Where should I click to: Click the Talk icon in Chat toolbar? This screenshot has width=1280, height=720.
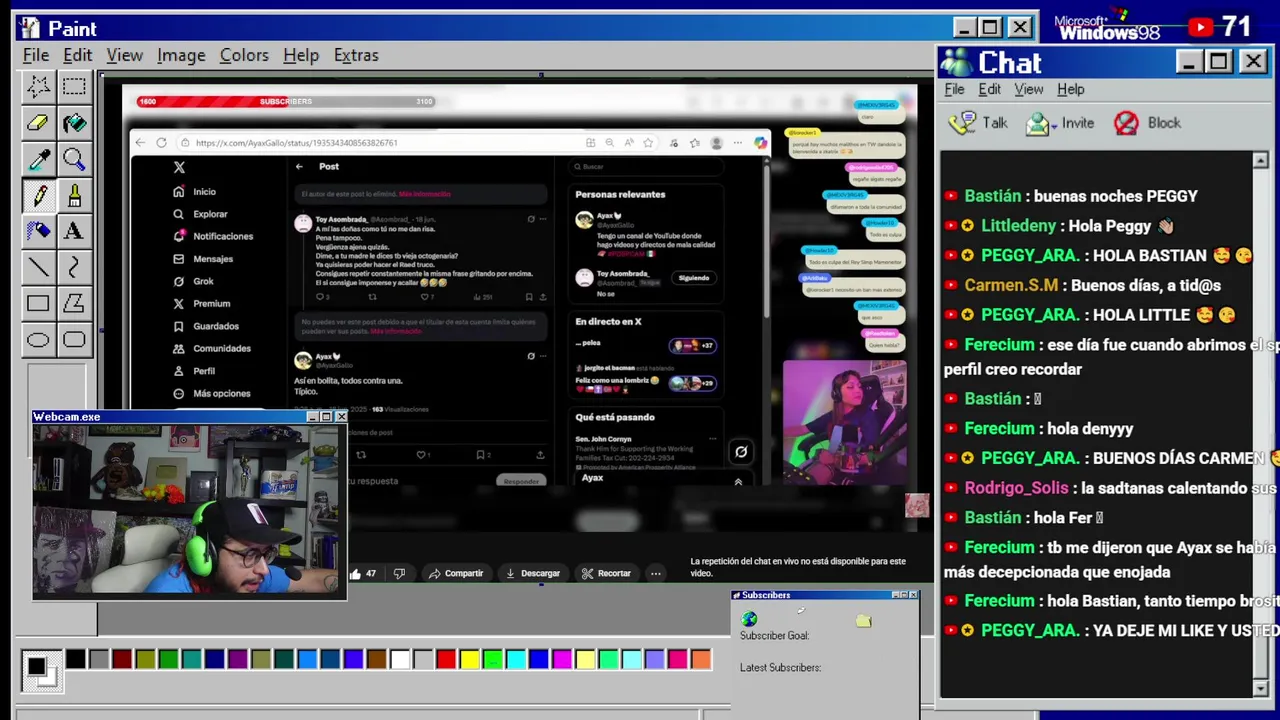(963, 123)
